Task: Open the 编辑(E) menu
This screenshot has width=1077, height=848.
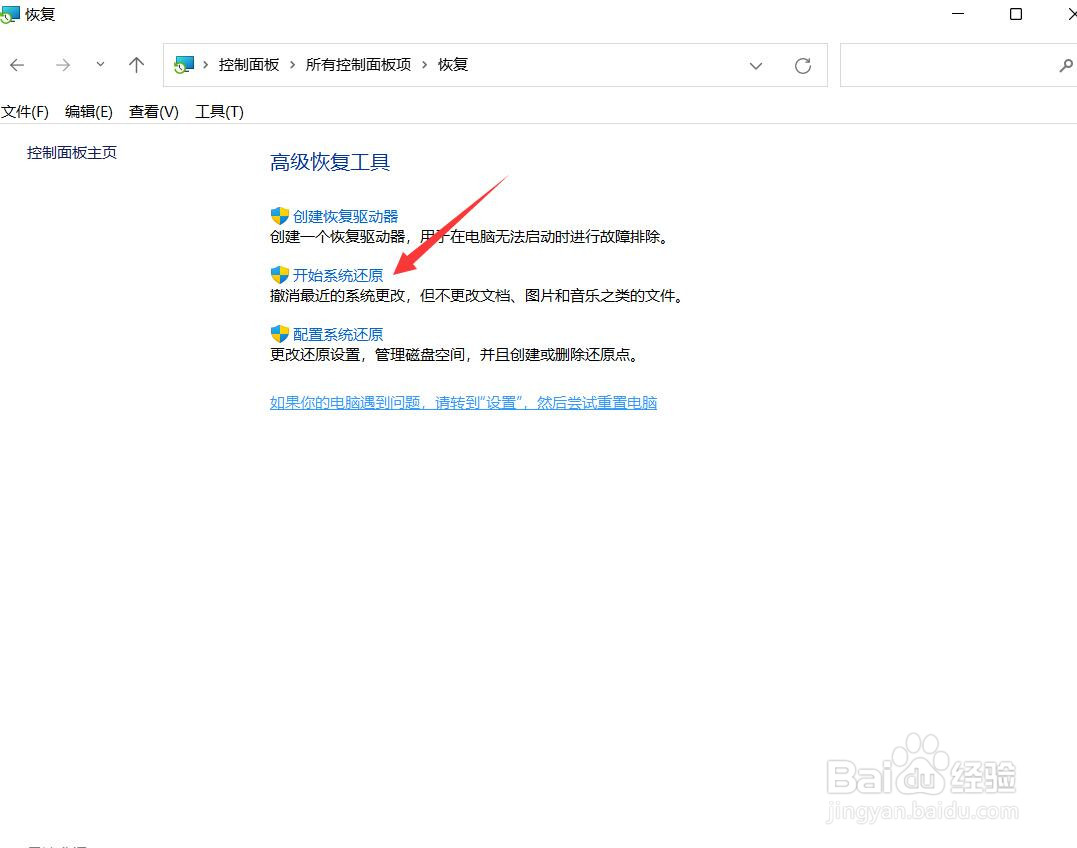Action: pos(89,111)
